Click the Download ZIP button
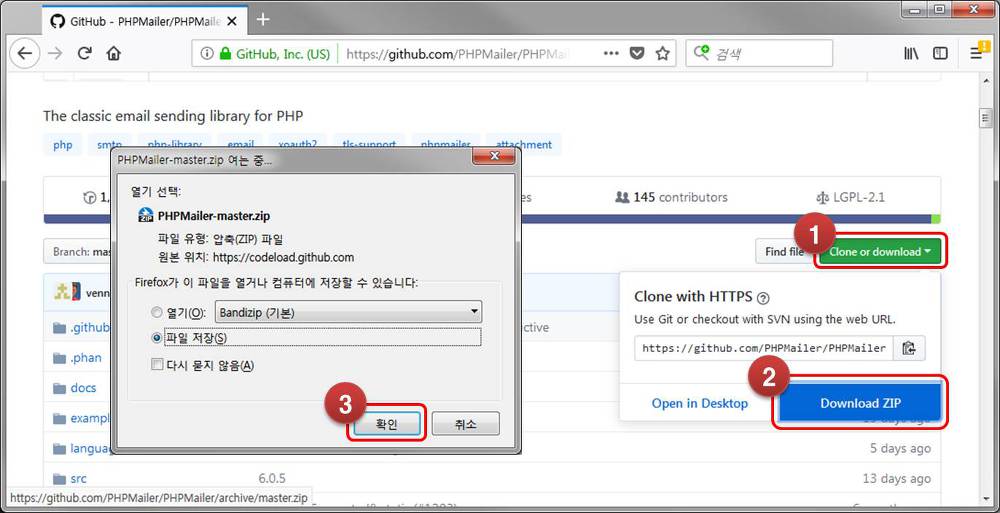 pos(860,403)
